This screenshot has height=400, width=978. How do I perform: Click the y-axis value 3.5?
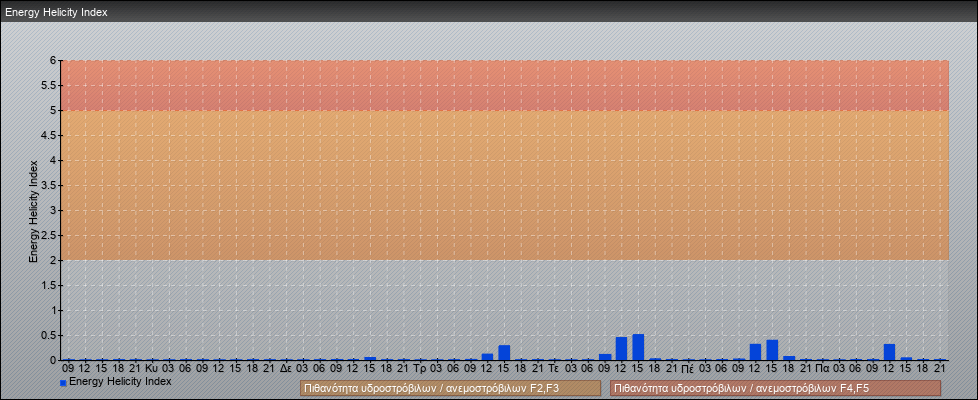tap(50, 185)
